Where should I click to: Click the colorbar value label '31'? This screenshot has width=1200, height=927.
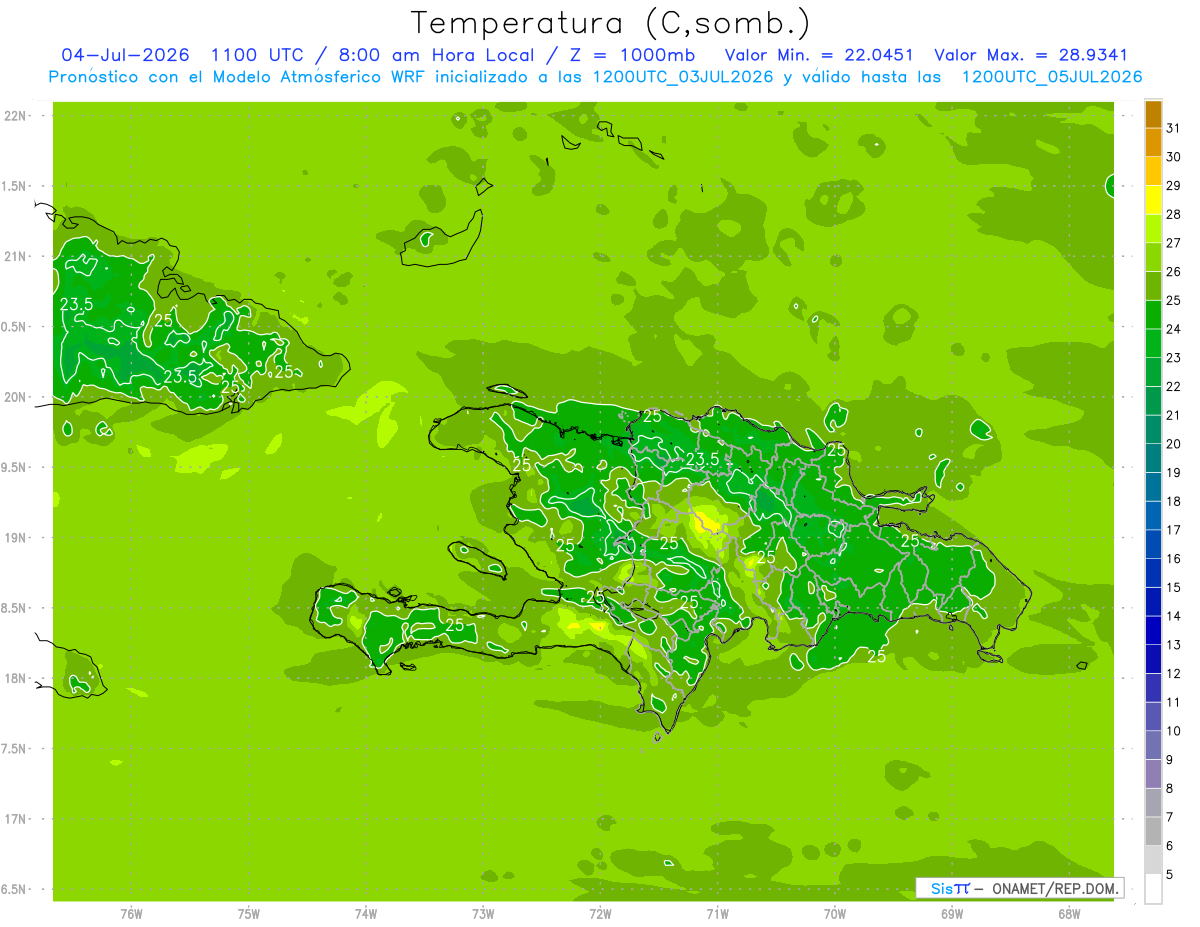pos(1174,128)
